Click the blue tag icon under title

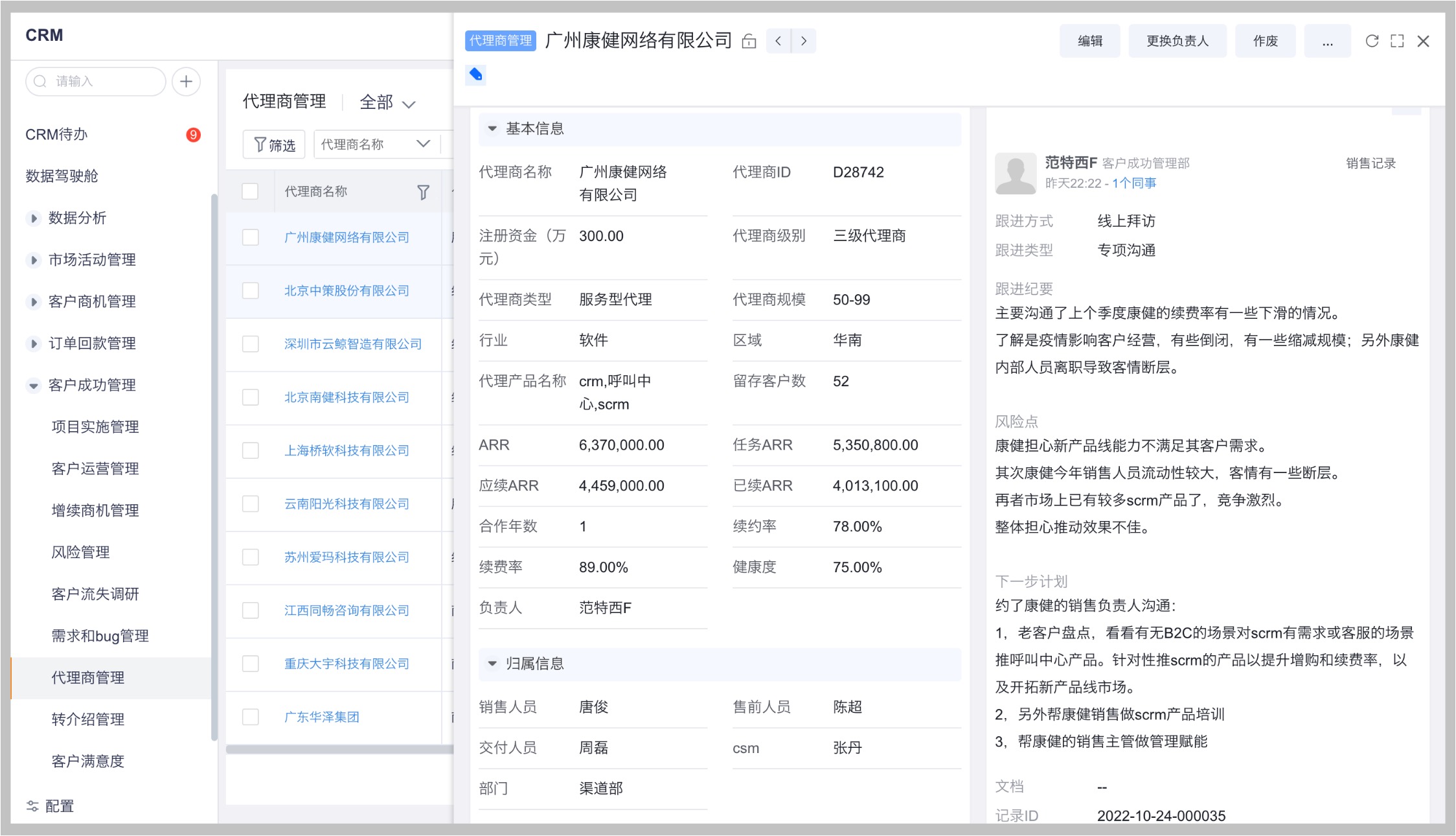(475, 75)
